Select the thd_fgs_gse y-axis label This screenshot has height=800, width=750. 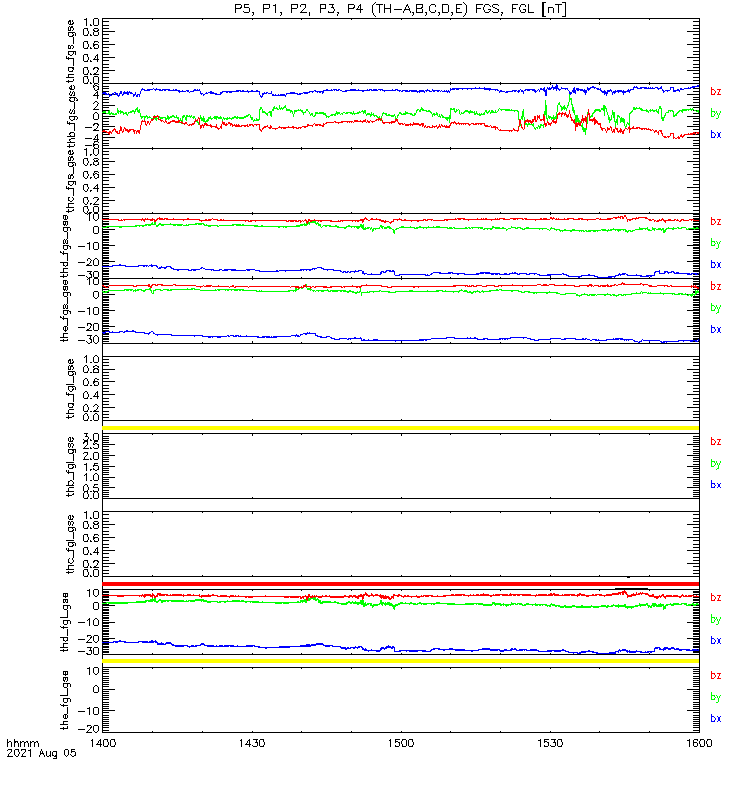(65, 246)
